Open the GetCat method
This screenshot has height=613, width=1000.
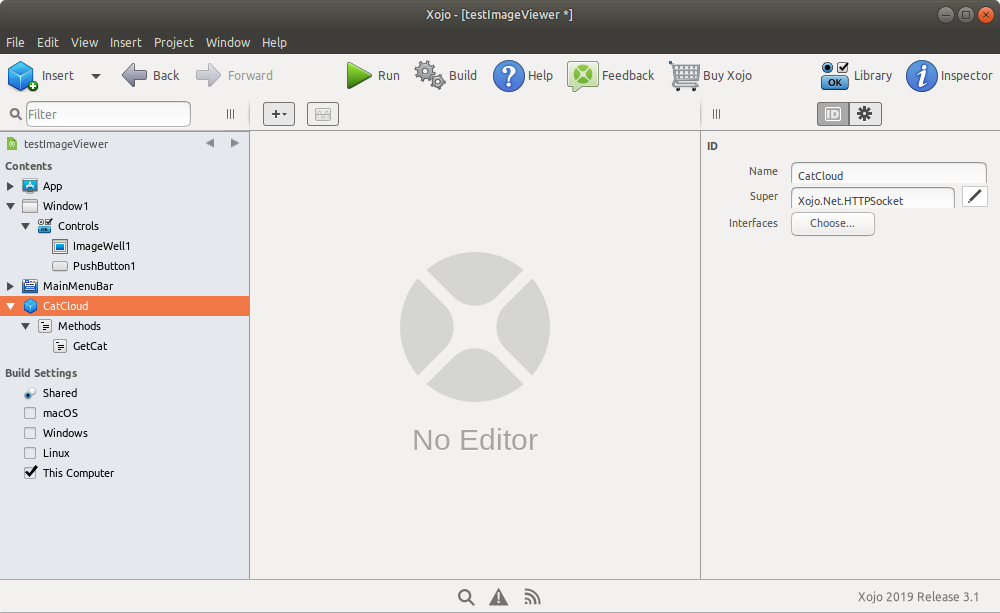click(x=90, y=346)
